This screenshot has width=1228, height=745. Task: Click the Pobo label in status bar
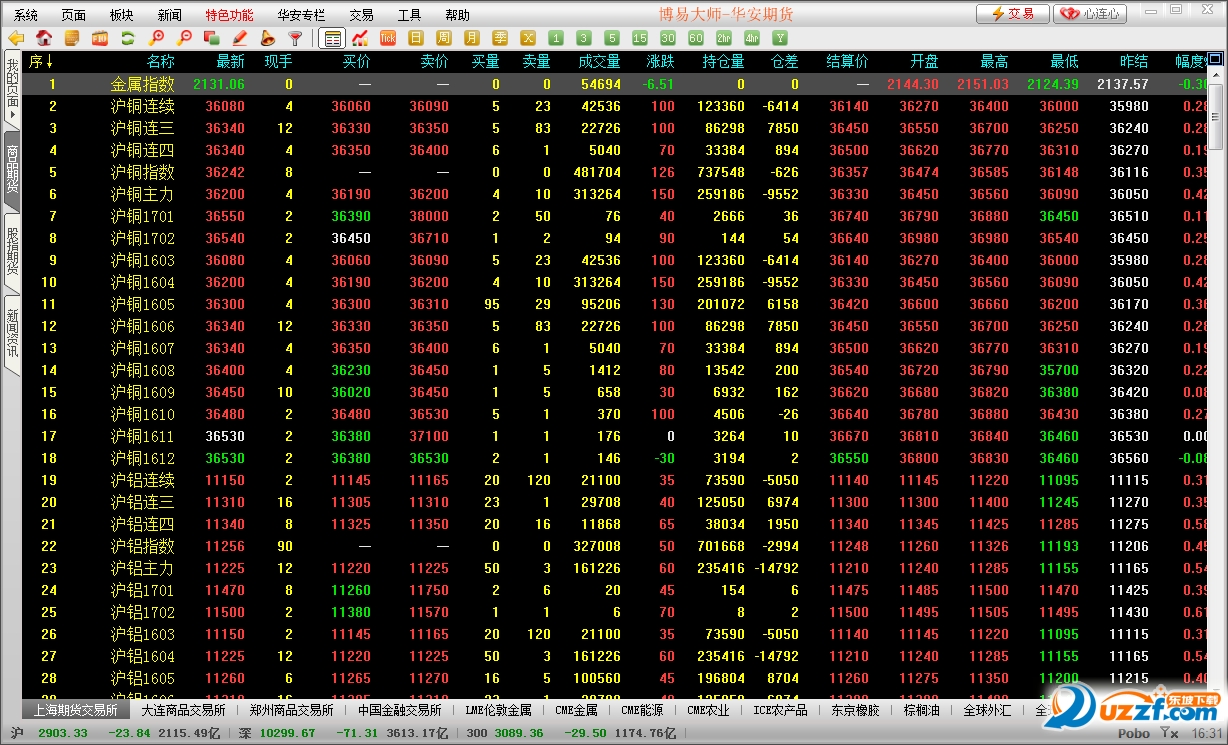click(x=1133, y=733)
